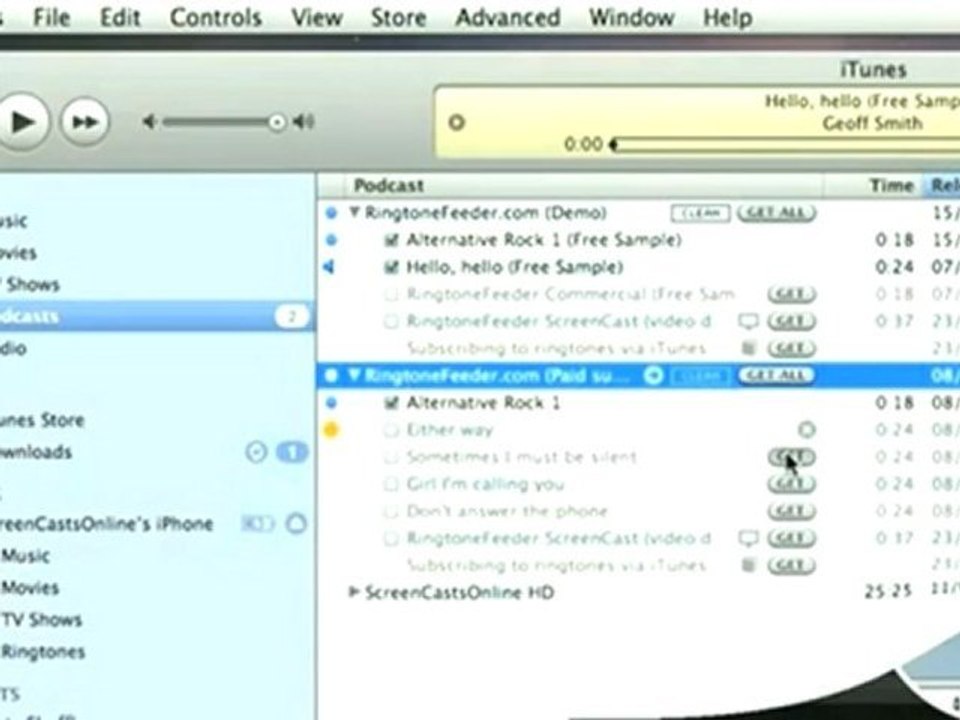Check Sometimes I must be silent checkbox

(391, 457)
